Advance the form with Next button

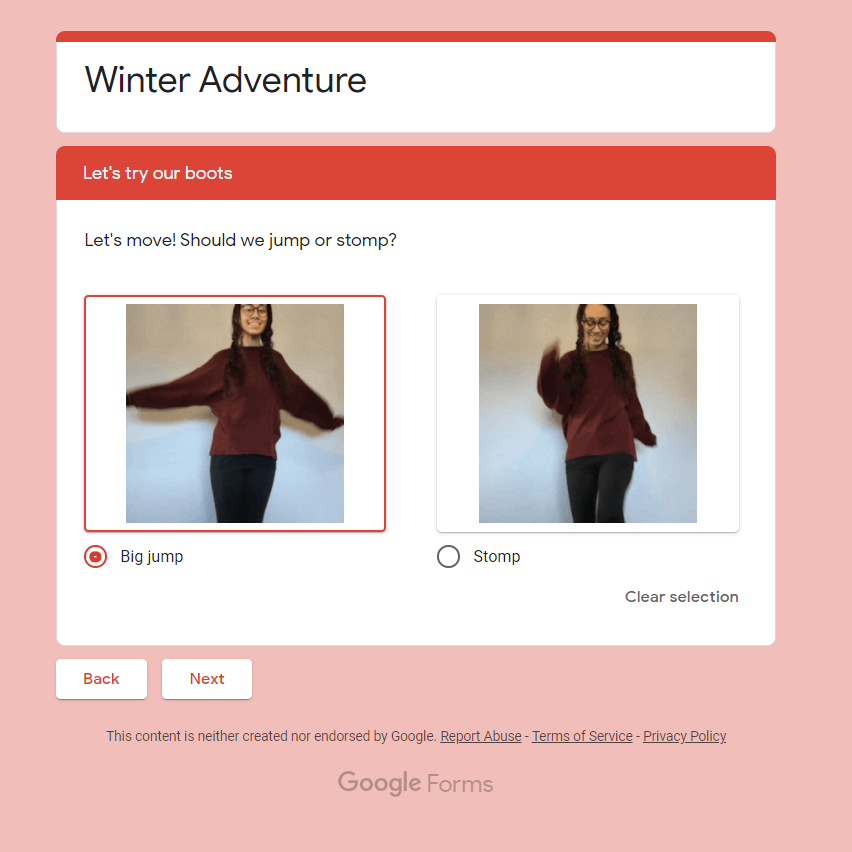click(207, 679)
